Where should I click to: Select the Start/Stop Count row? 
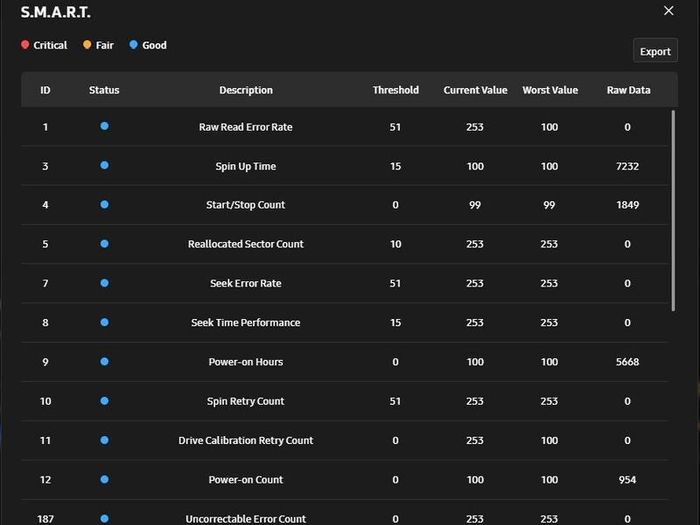coord(345,205)
